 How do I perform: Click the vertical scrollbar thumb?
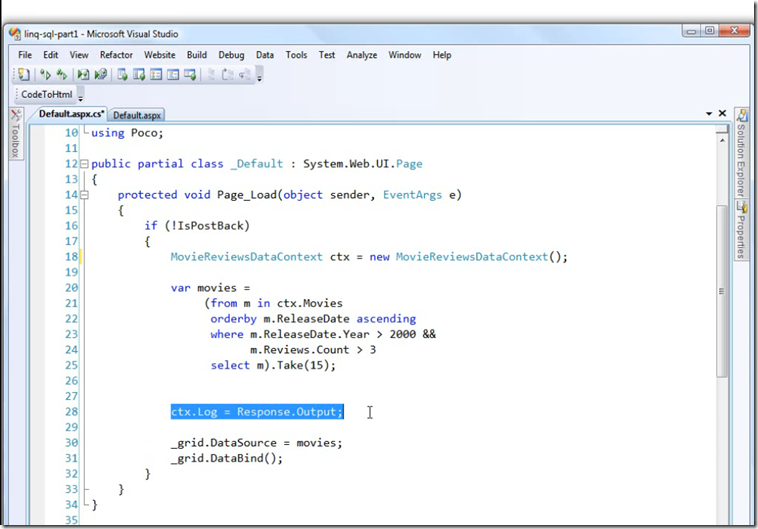click(x=722, y=291)
